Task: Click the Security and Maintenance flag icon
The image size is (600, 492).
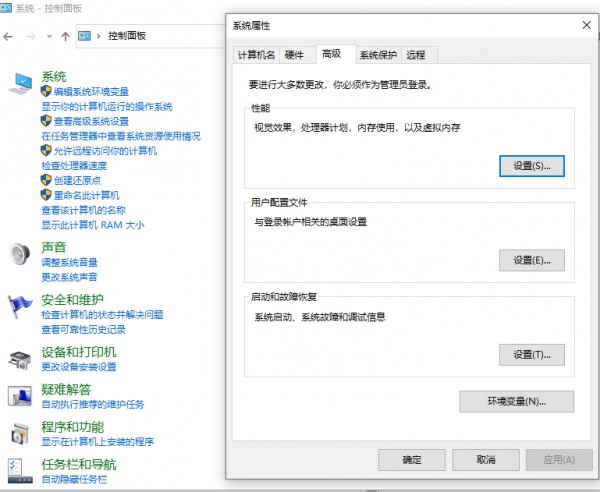Action: (20, 305)
